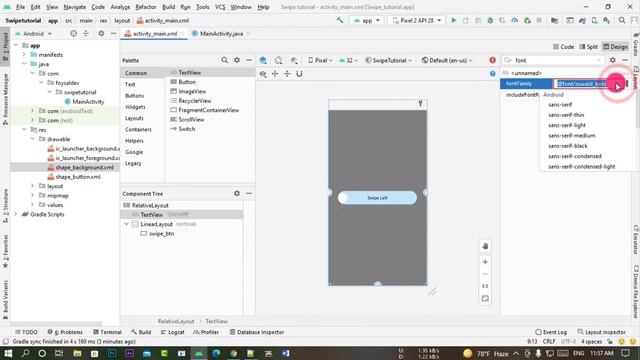Image resolution: width=640 pixels, height=360 pixels.
Task: Open the Layout Inspector
Action: 602,332
